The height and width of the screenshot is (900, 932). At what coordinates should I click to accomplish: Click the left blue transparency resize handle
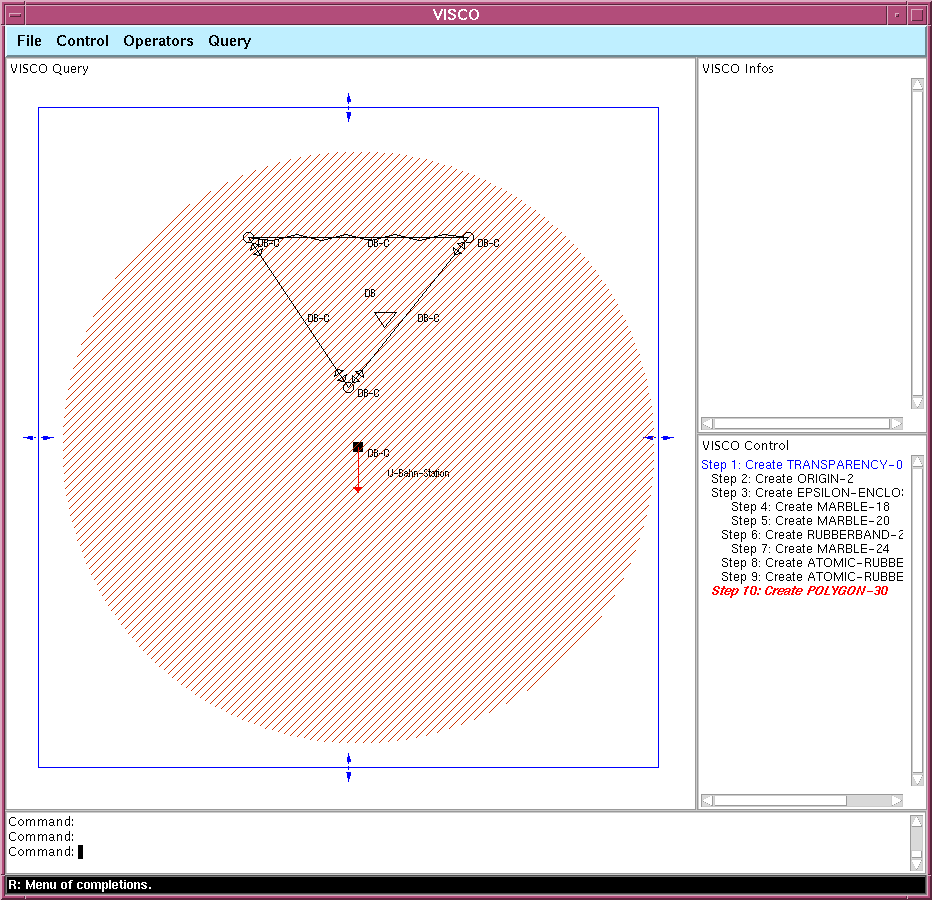pos(39,438)
